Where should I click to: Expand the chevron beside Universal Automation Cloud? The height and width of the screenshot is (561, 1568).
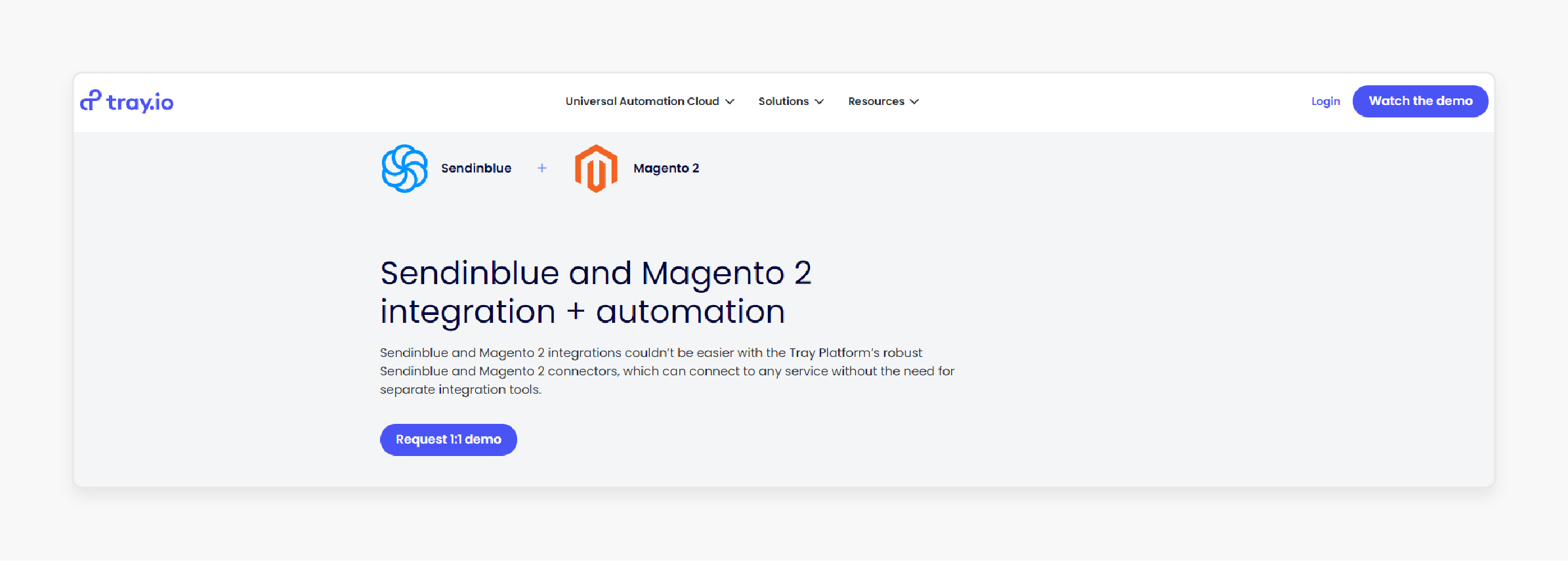pyautogui.click(x=730, y=102)
